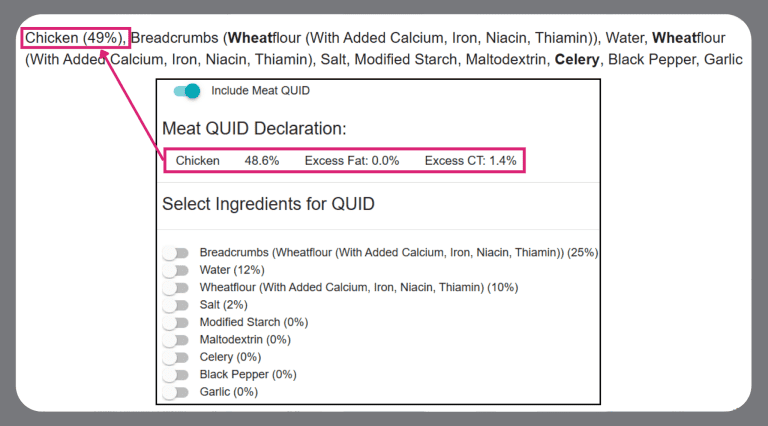768x426 pixels.
Task: Enable the Celery (0%) QUID switch
Action: [x=176, y=357]
